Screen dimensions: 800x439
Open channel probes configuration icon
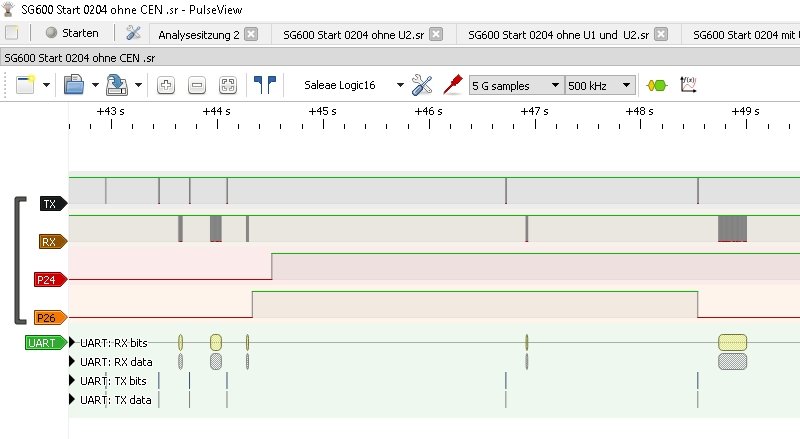click(x=452, y=86)
